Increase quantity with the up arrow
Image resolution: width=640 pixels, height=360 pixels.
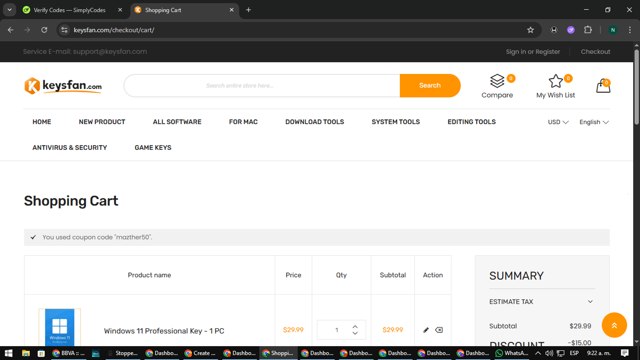355,327
